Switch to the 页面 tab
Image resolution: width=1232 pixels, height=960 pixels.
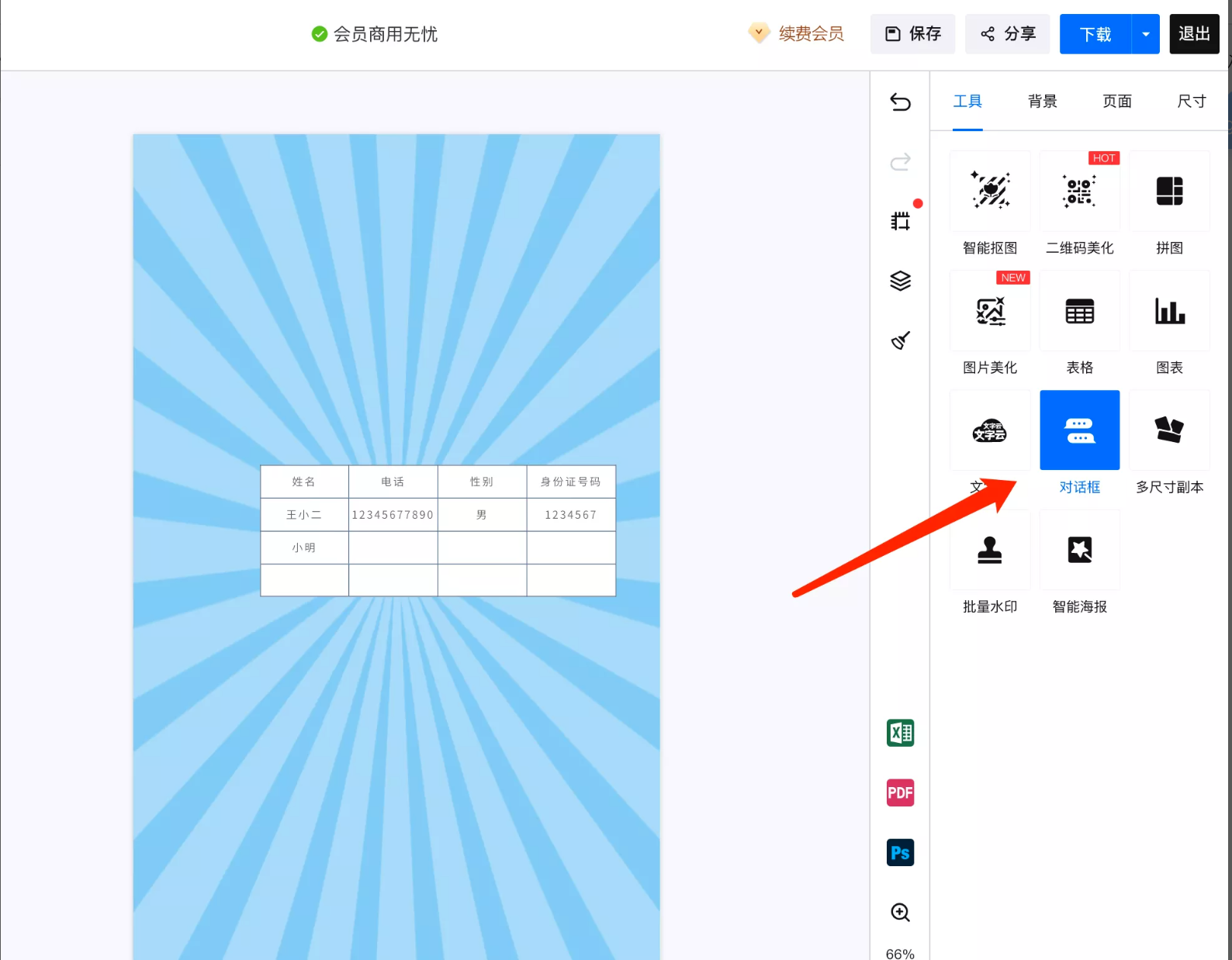coord(1117,102)
